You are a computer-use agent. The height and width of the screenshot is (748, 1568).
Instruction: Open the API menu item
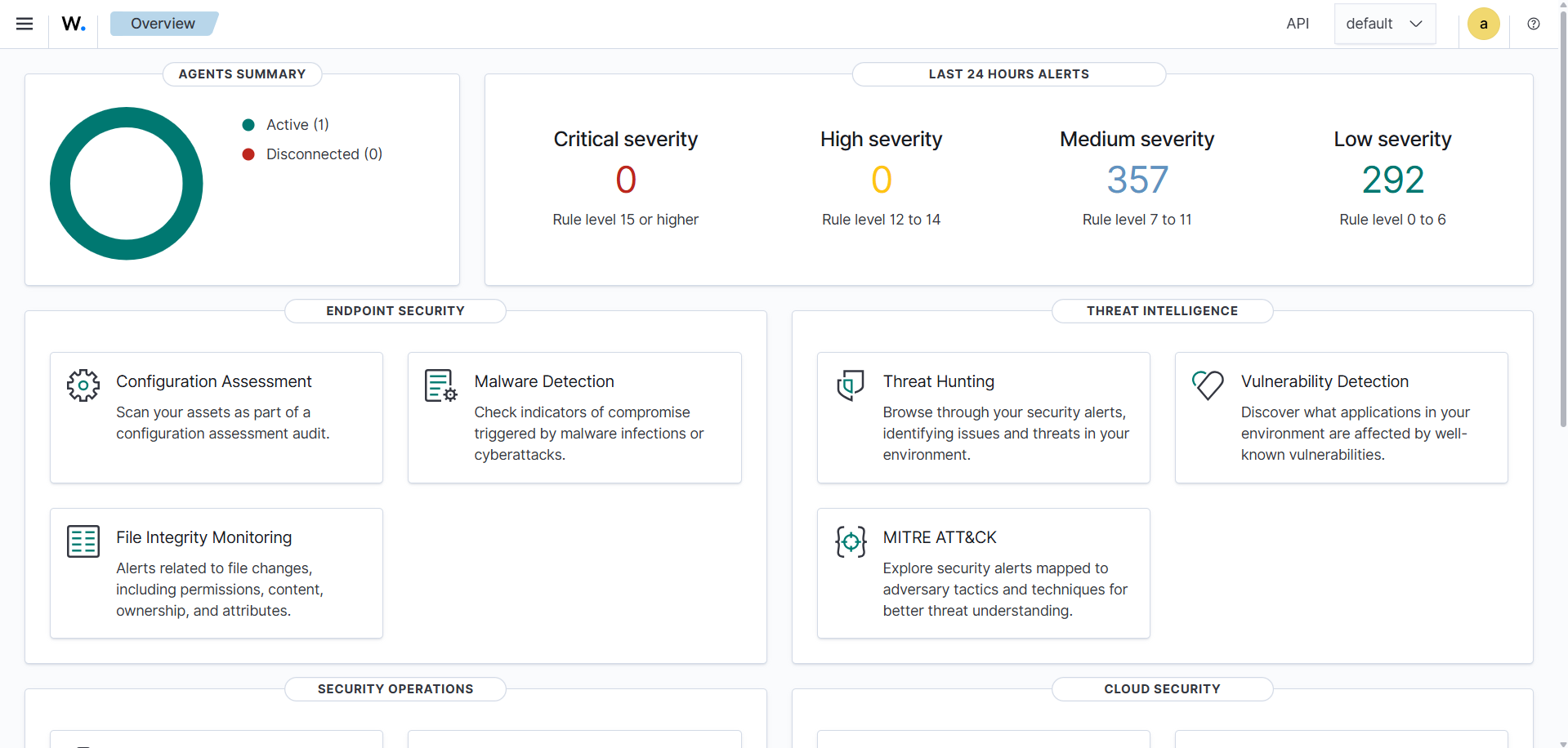point(1298,24)
